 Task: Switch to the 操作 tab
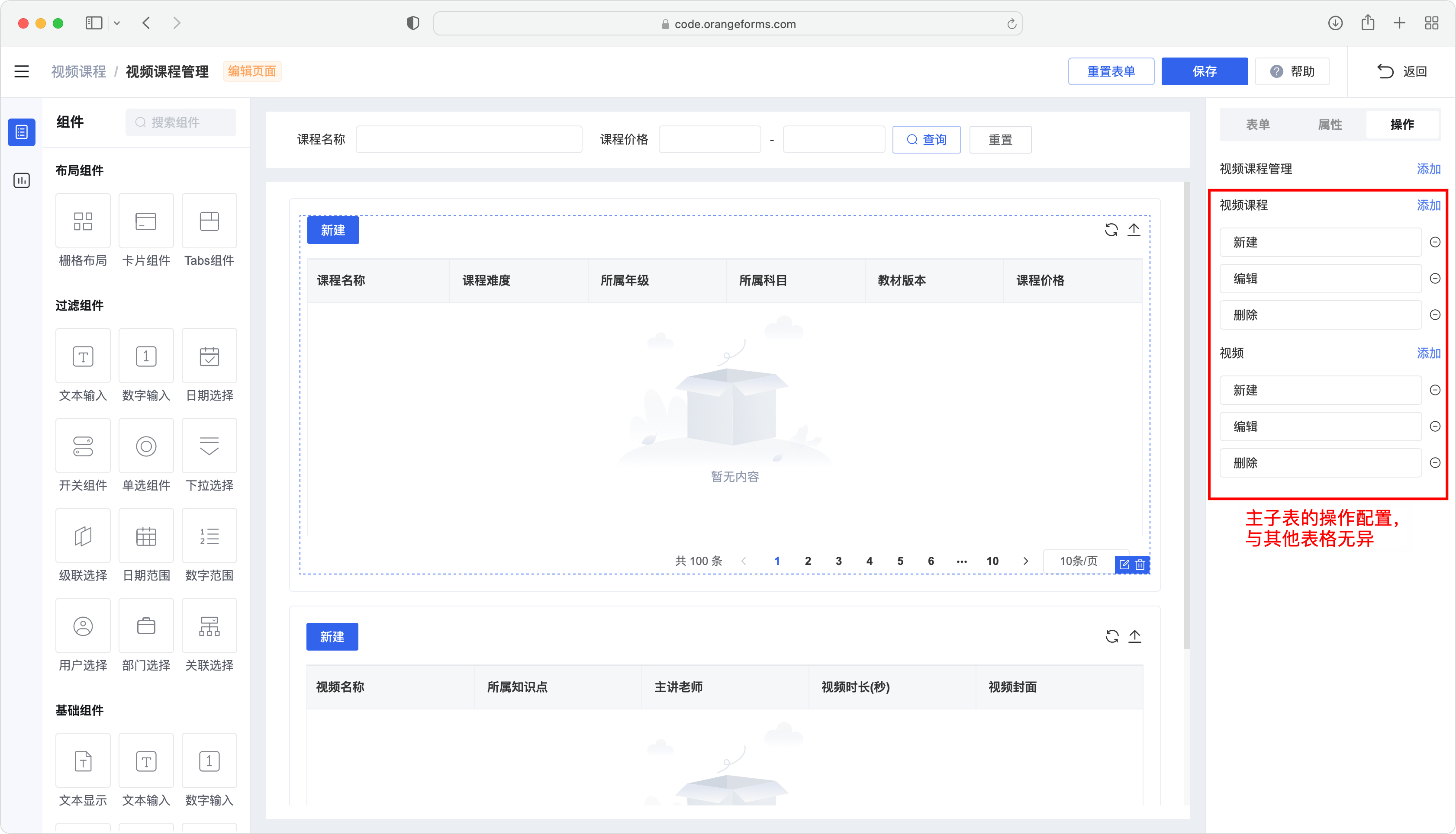click(x=1402, y=125)
